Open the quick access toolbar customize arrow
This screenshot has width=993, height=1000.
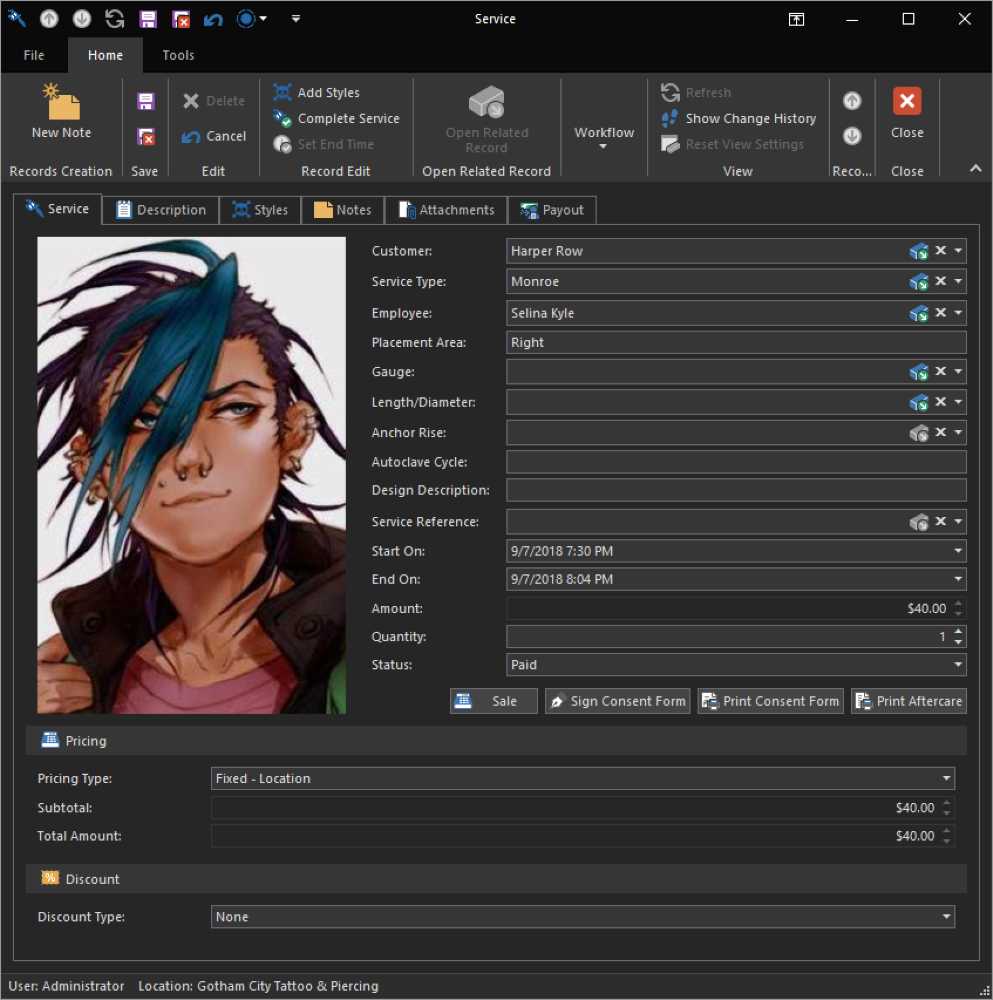coord(295,19)
